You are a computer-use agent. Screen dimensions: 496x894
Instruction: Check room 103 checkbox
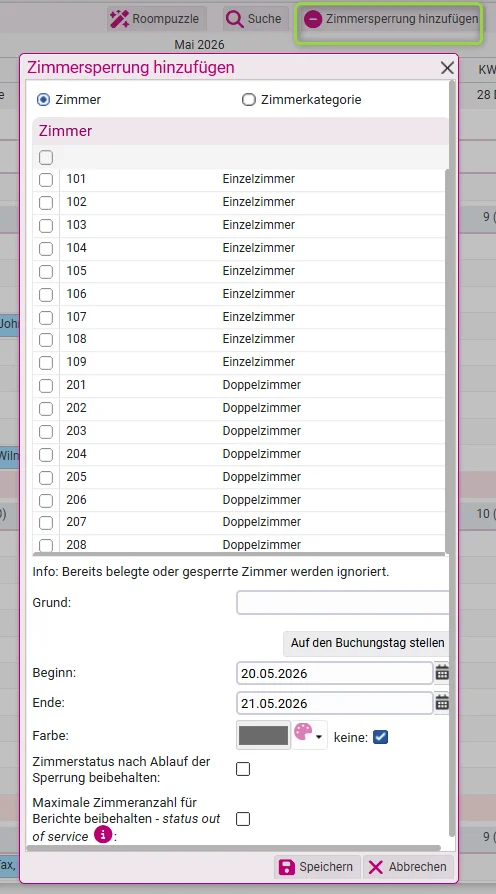[46, 226]
